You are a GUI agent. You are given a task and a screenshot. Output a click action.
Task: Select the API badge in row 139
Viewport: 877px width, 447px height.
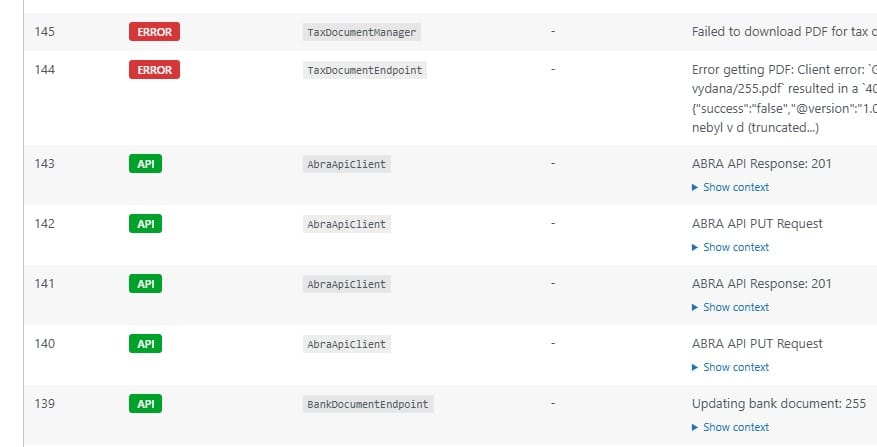145,404
